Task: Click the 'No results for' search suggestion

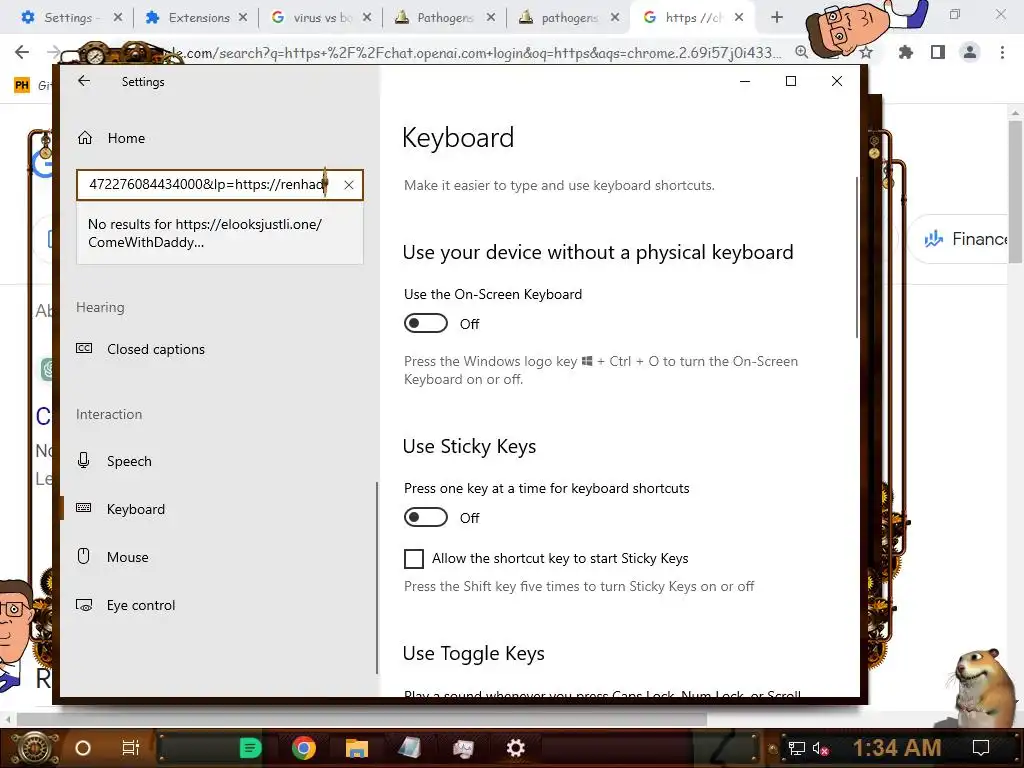Action: 219,233
